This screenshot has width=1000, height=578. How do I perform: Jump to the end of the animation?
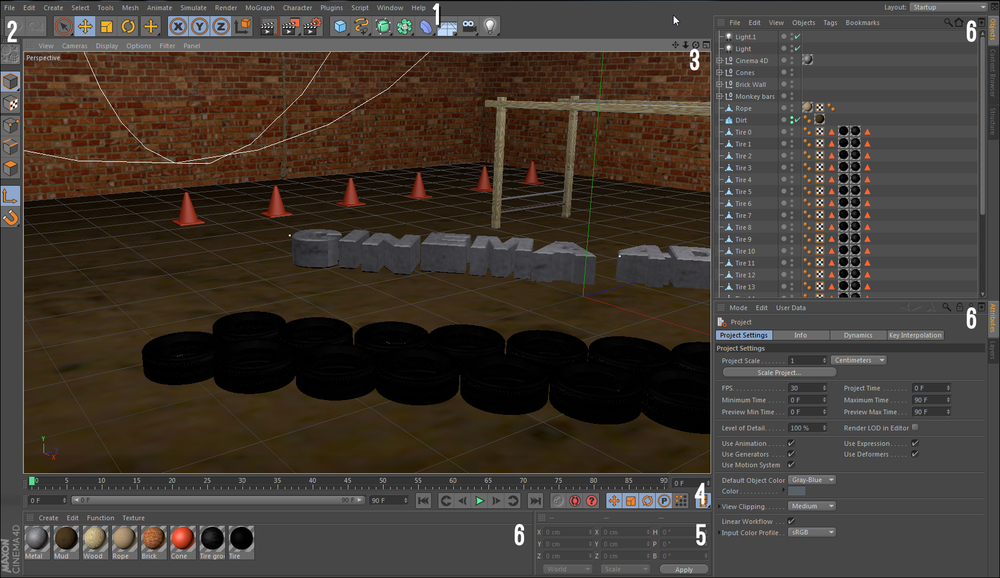(536, 501)
